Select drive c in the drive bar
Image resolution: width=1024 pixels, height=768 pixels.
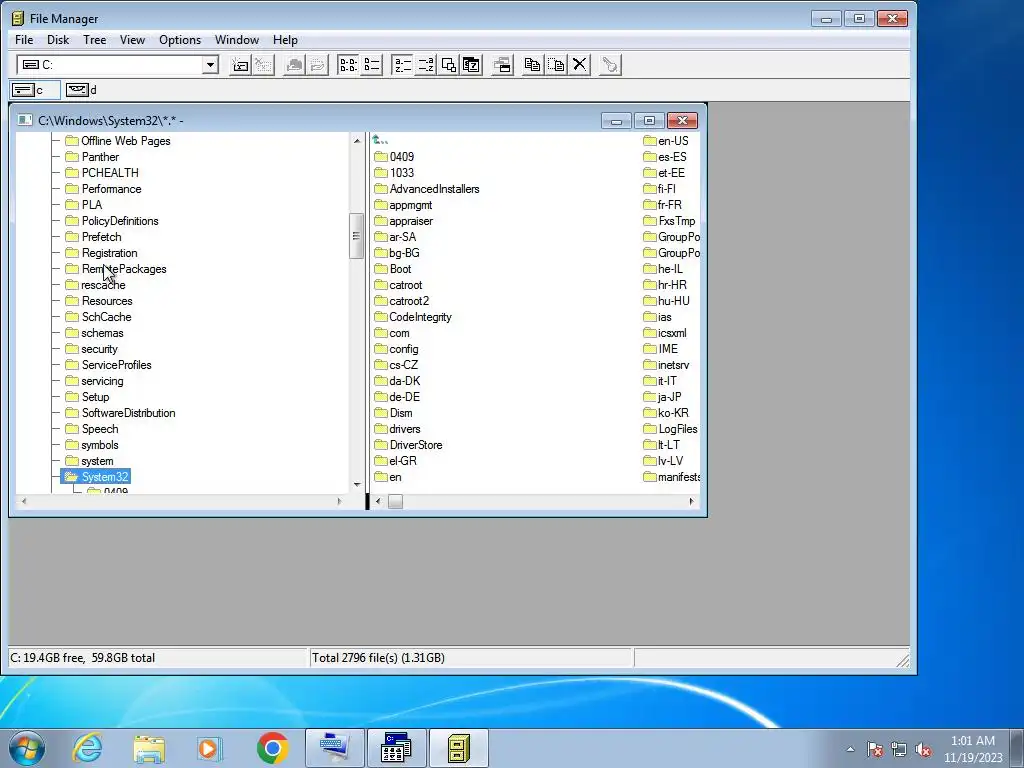[x=35, y=89]
